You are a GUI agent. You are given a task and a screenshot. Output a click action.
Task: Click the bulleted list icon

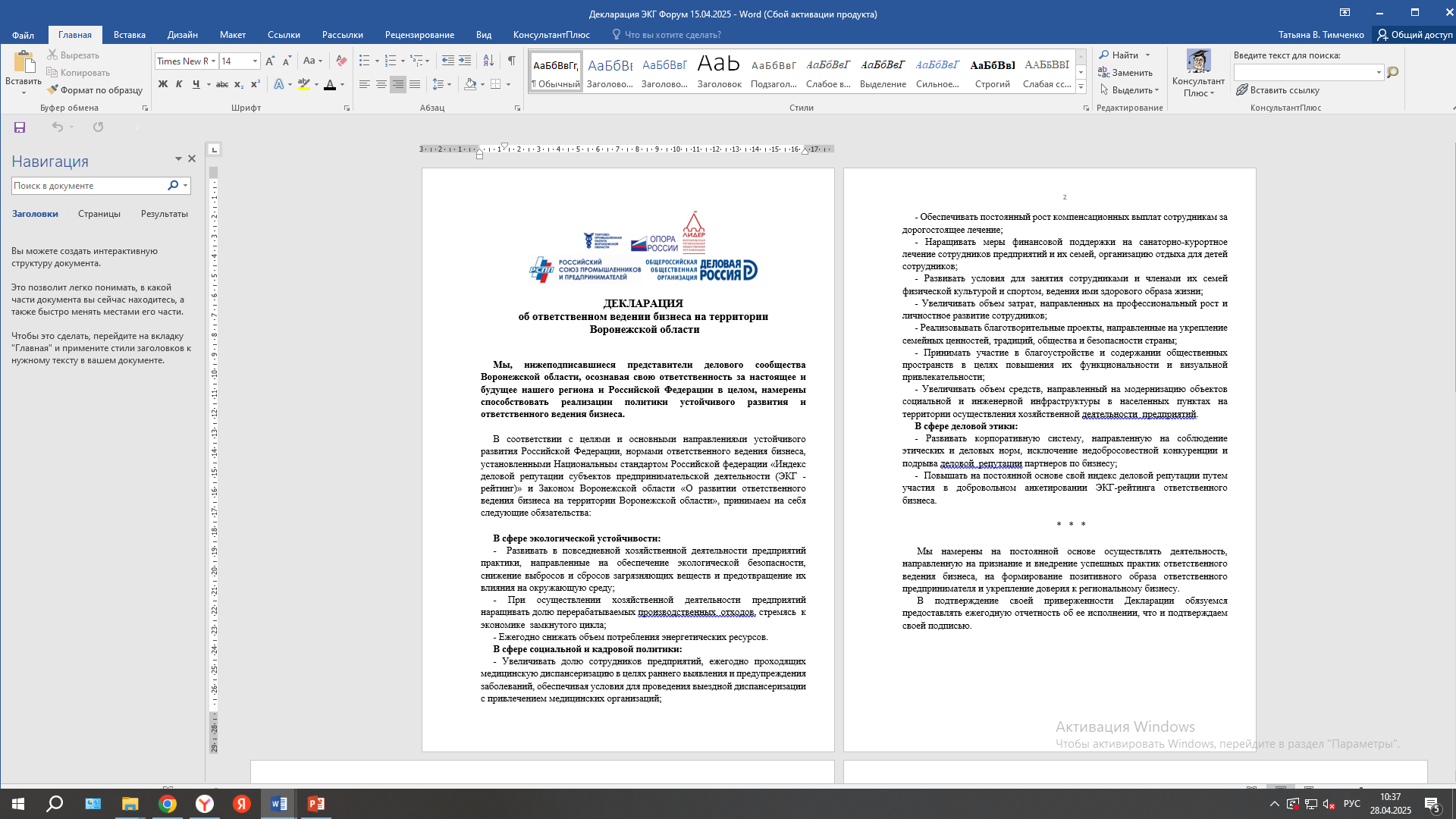pos(365,61)
